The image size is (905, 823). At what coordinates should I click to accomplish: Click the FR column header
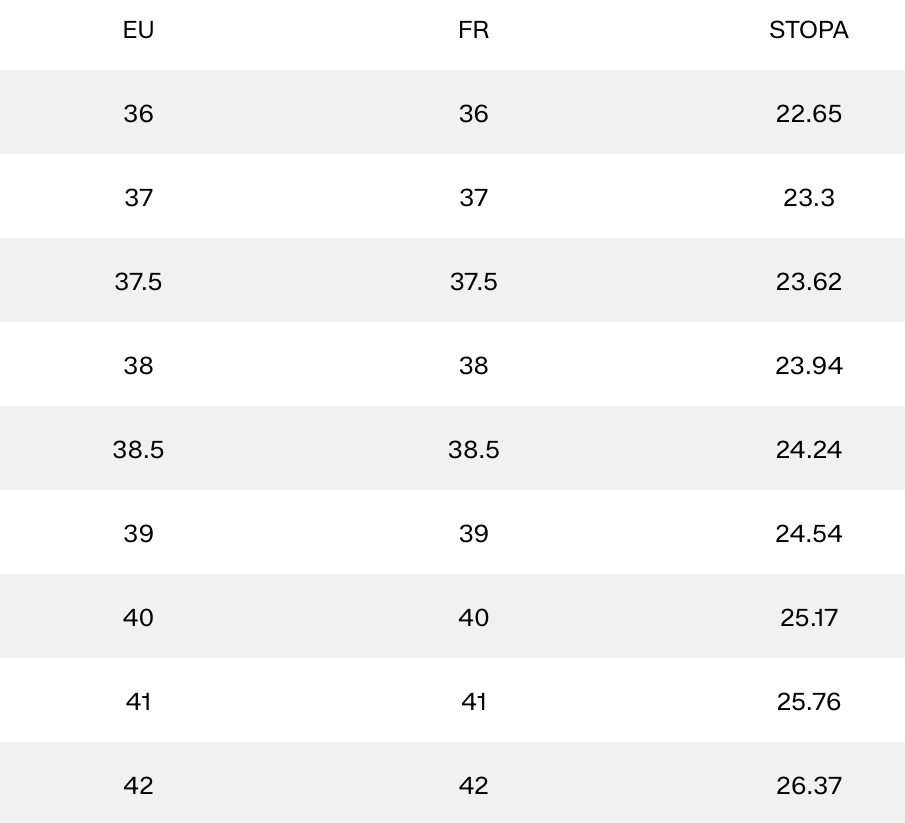tap(473, 30)
